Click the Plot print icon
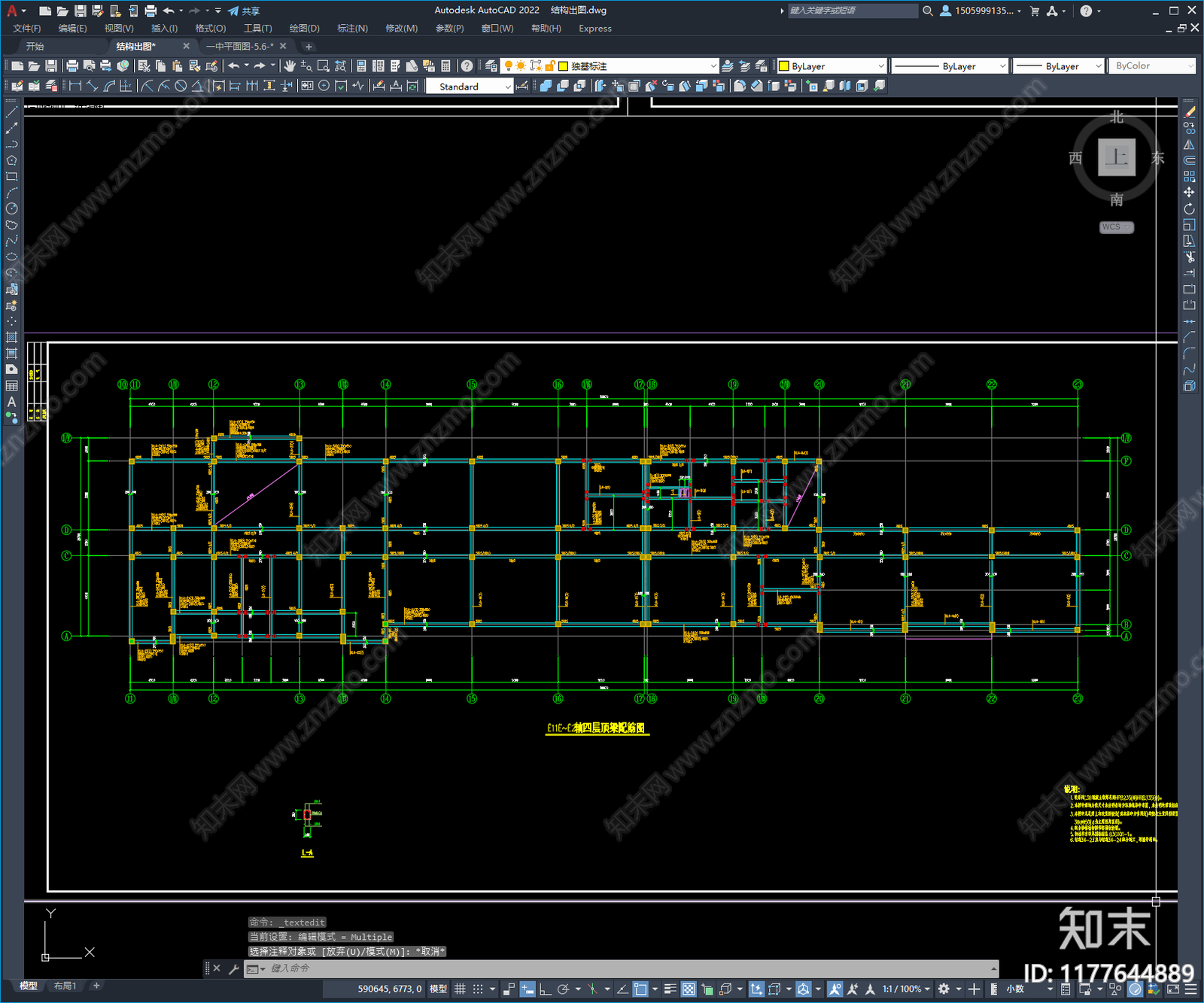Image resolution: width=1204 pixels, height=1003 pixels. click(72, 66)
